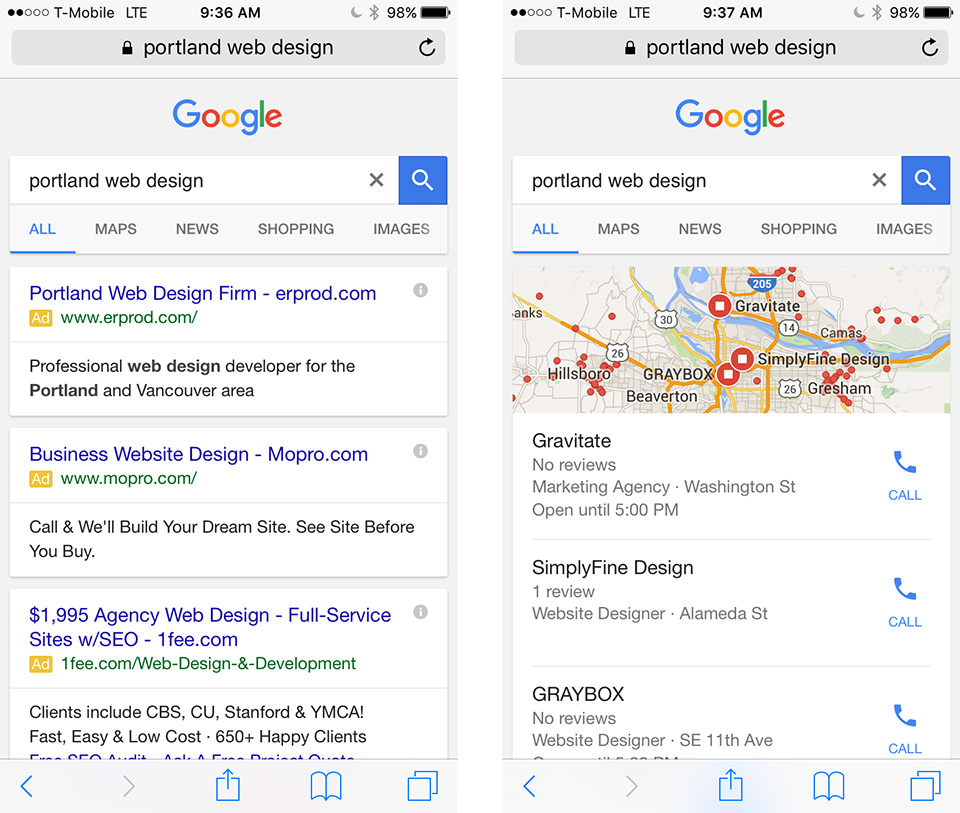Clear search text in left phone search box
The height and width of the screenshot is (813, 960).
(x=377, y=180)
